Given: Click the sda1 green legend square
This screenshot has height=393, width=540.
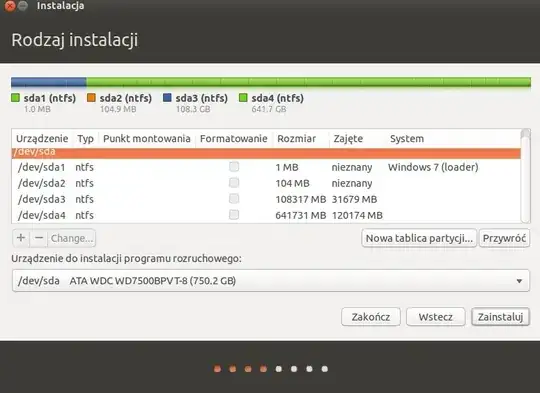Looking at the screenshot, I should pos(15,98).
